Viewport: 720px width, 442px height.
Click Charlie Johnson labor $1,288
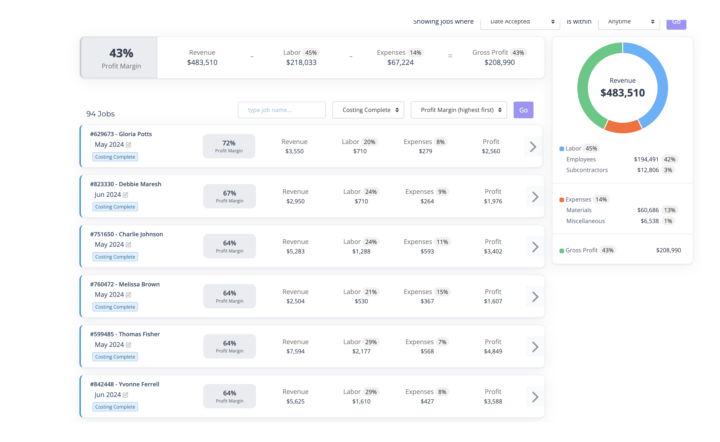coord(361,252)
